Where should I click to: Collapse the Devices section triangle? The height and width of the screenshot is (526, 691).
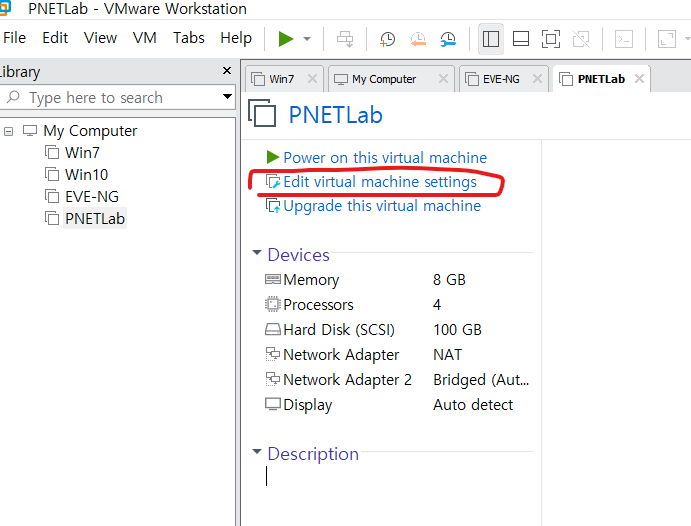click(x=256, y=253)
